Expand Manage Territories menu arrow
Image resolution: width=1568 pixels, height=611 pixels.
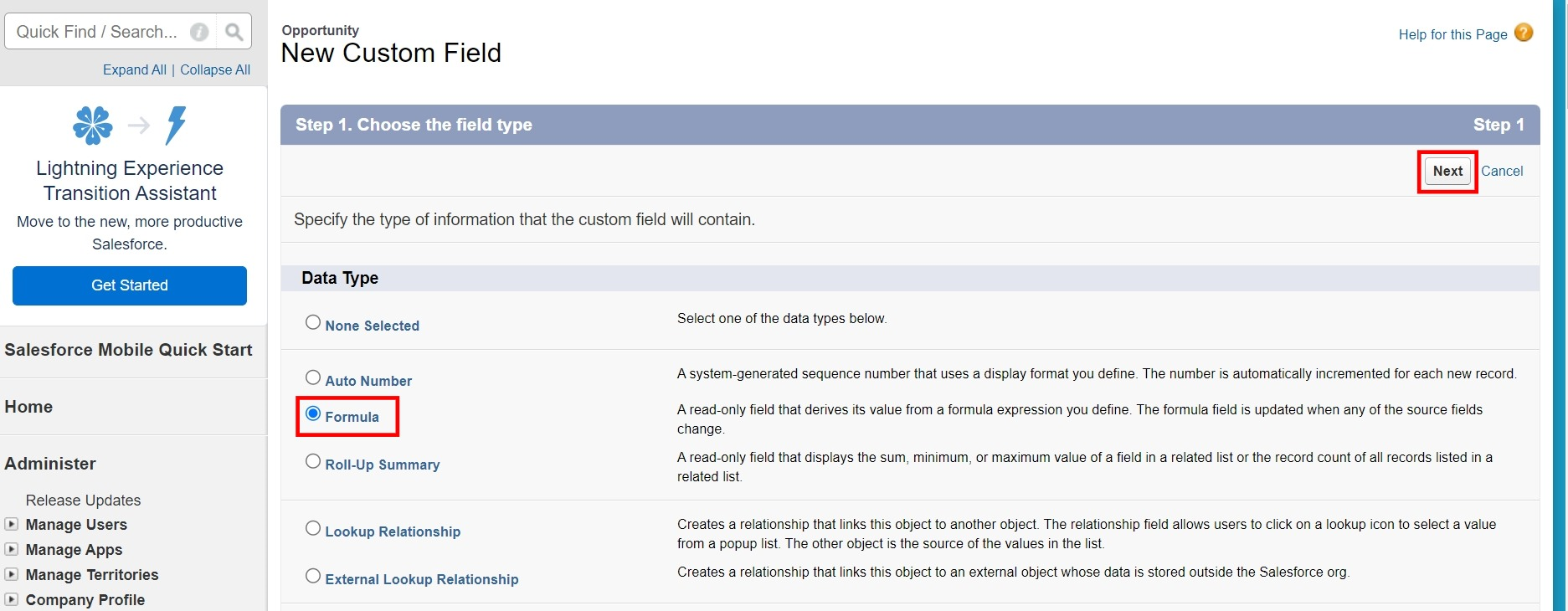(12, 574)
